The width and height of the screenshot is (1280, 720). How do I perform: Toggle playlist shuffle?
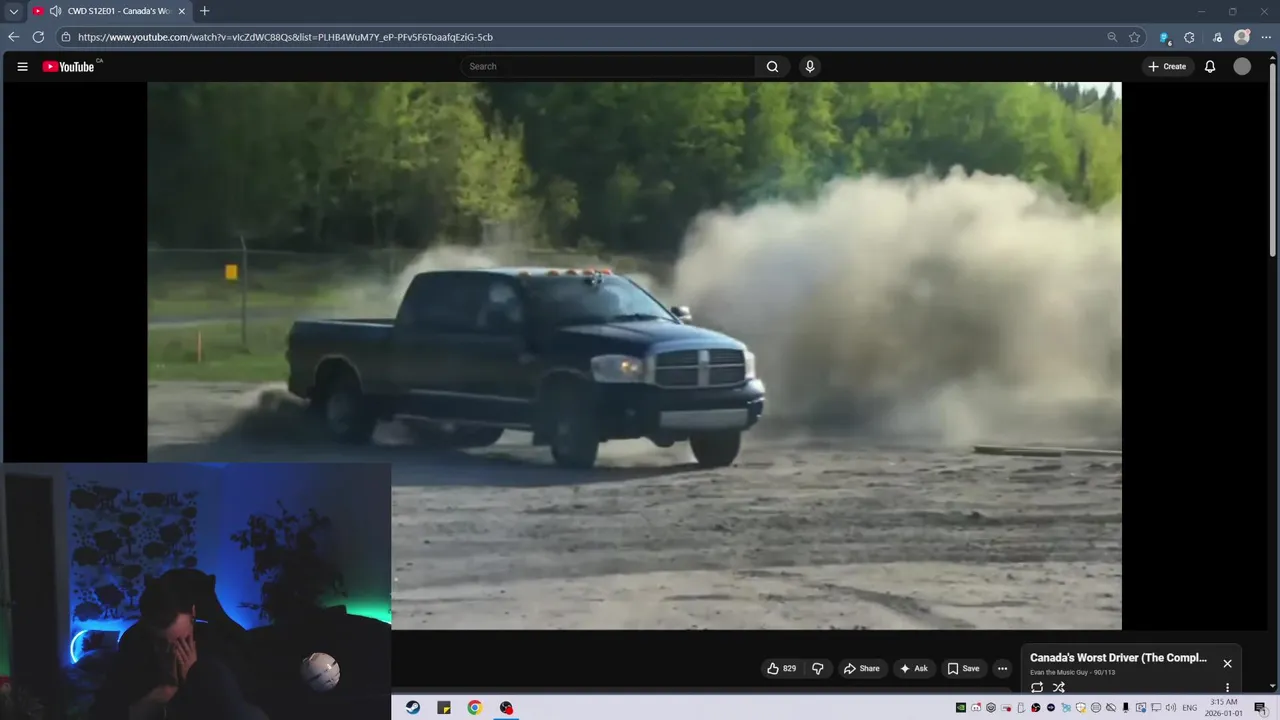(1058, 688)
